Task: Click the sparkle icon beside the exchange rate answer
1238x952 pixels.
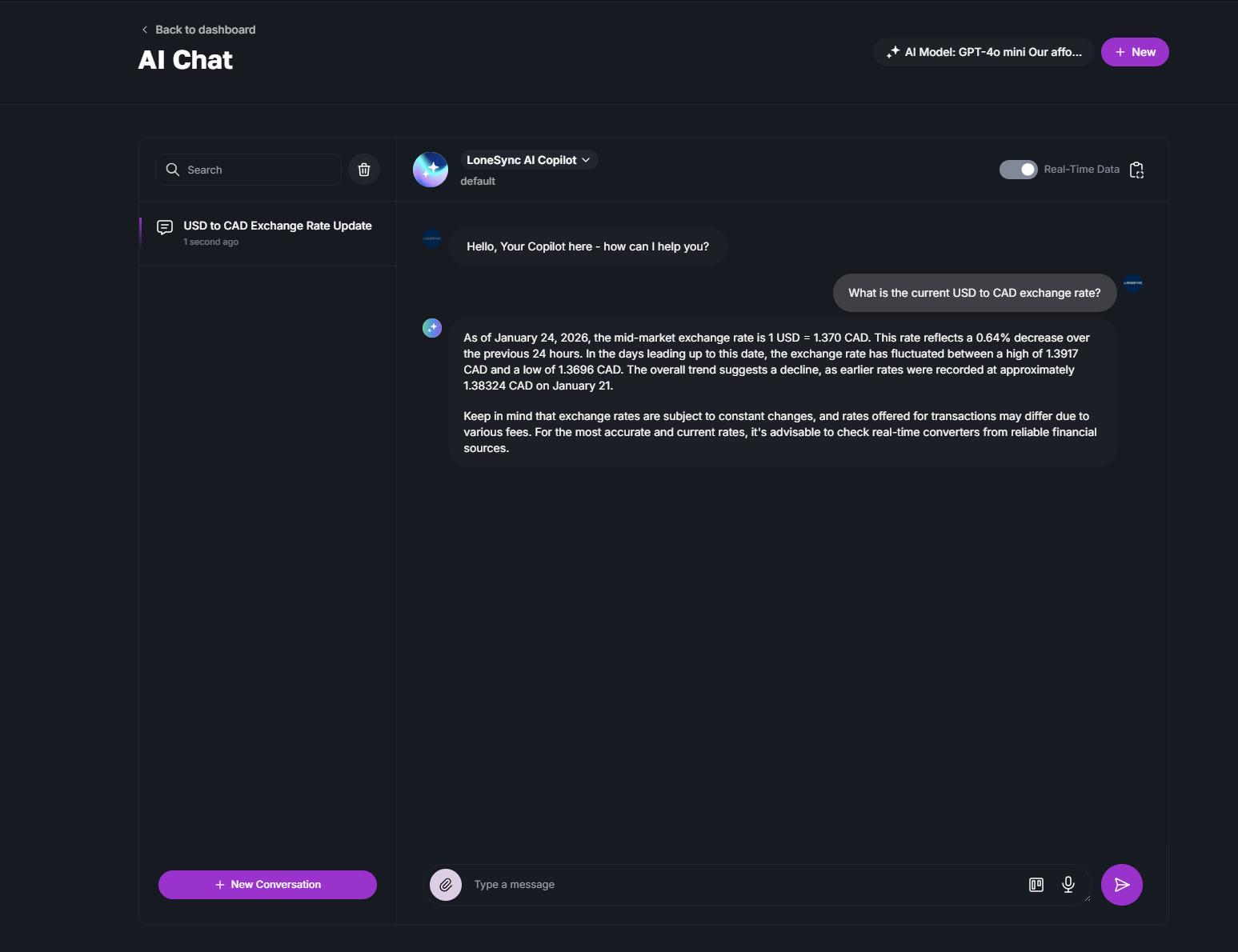Action: click(x=432, y=328)
